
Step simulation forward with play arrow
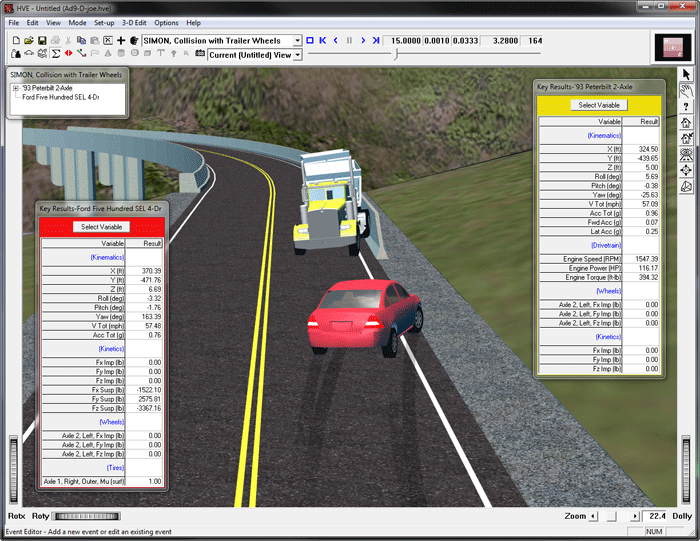(361, 41)
